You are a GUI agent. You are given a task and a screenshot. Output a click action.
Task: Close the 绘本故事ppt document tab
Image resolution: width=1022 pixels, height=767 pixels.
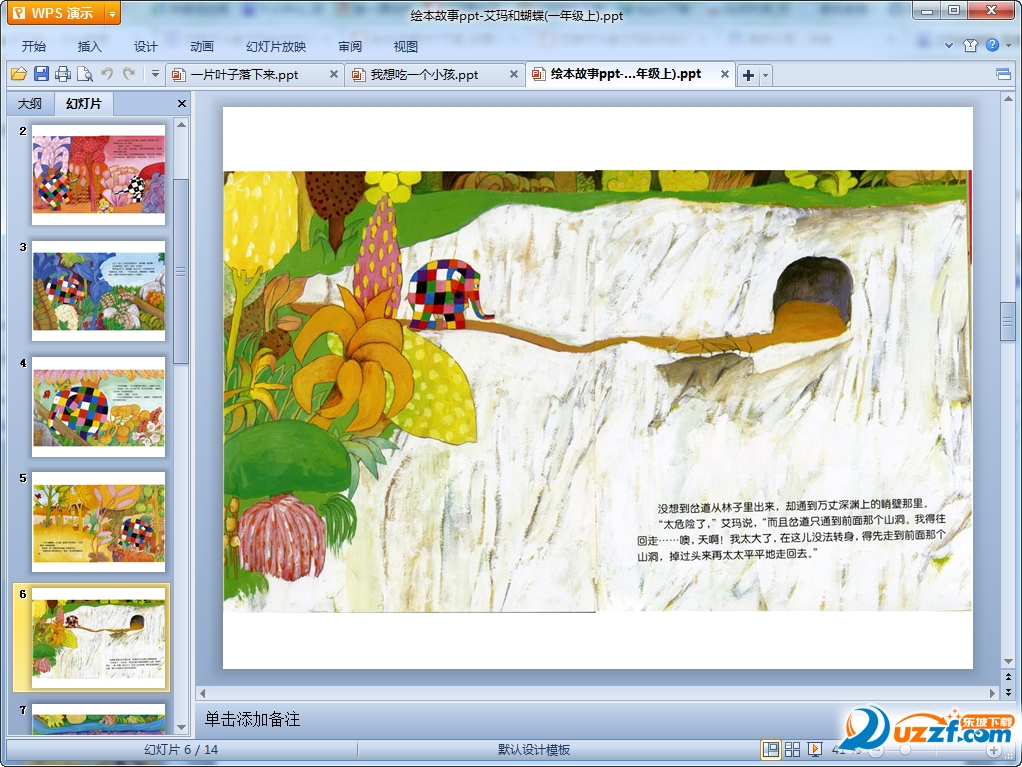(x=724, y=74)
